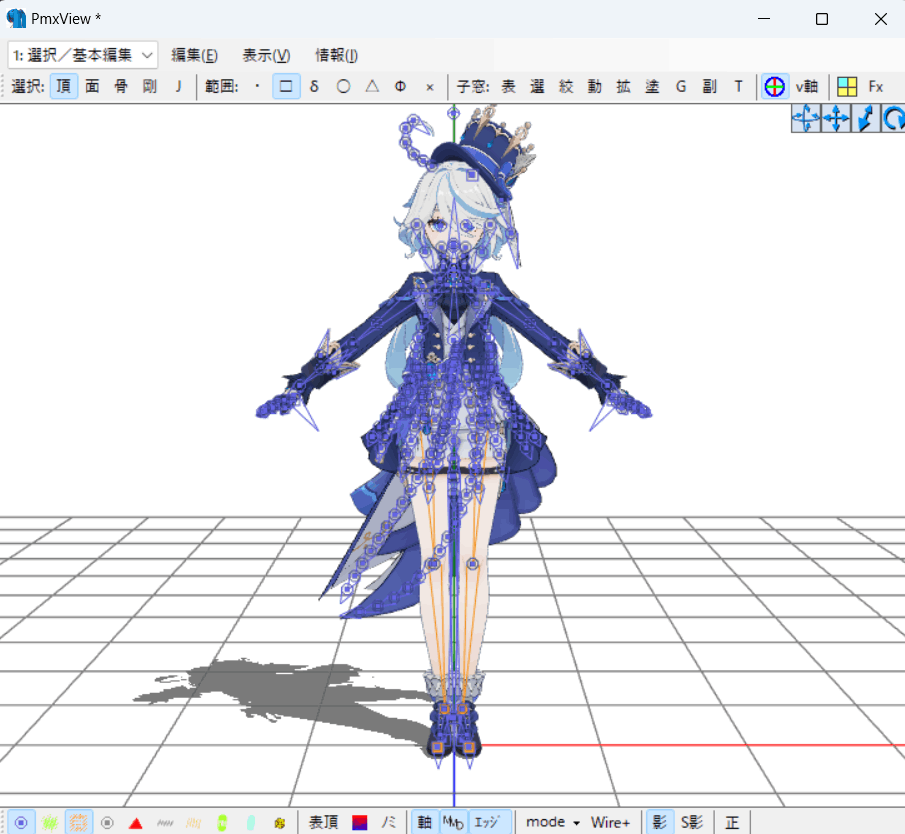
Task: Click the circular arrow rotate camera icon
Action: (893, 118)
